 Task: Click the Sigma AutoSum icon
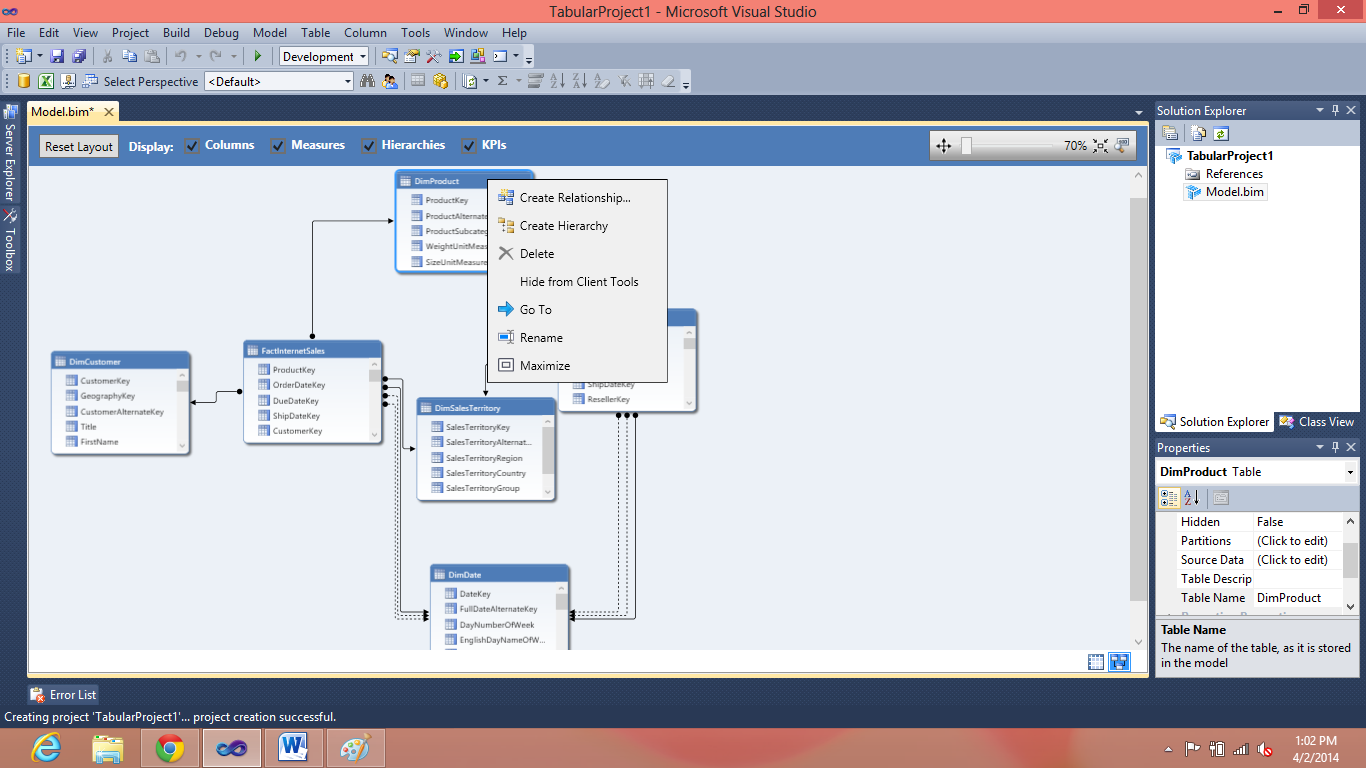tap(502, 81)
